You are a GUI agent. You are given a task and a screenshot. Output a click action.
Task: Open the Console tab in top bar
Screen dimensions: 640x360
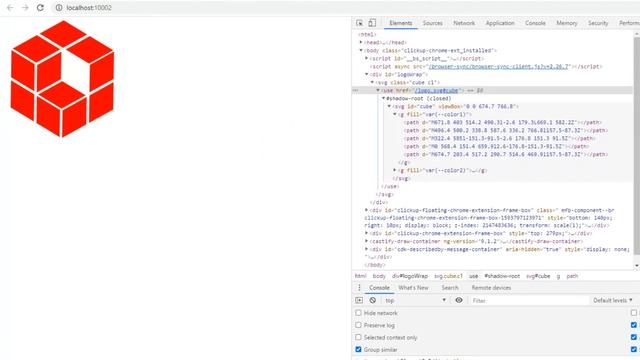535,23
